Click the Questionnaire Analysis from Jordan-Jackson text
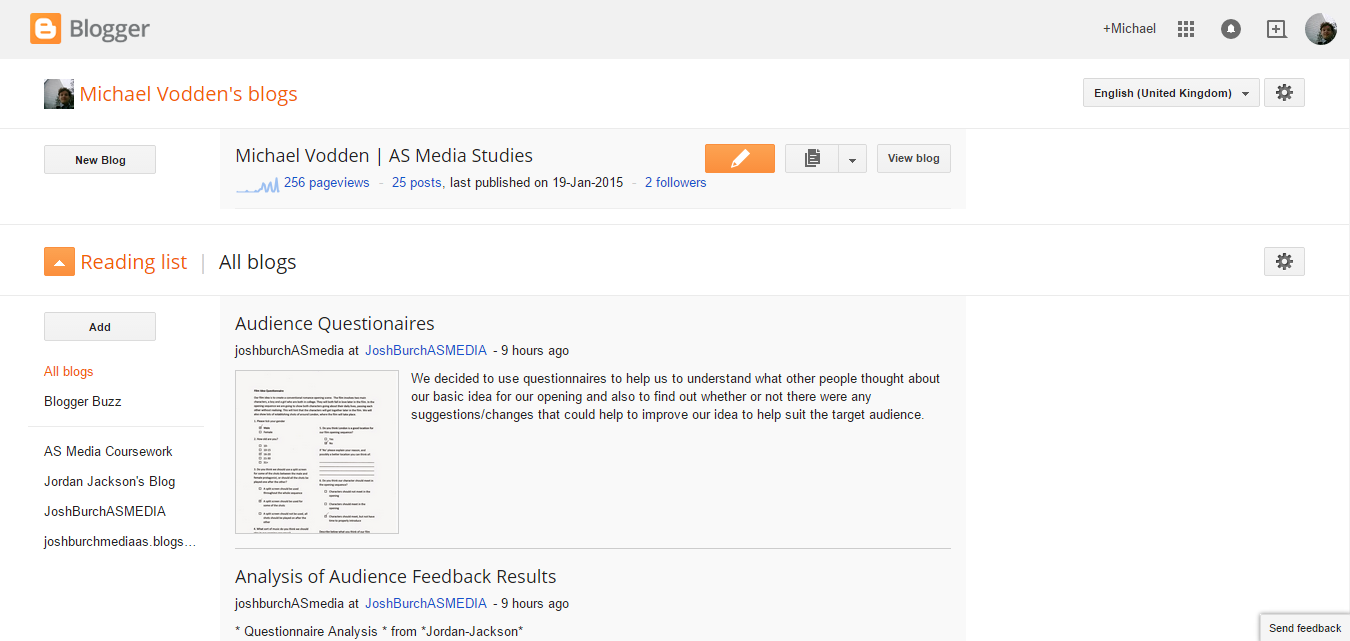 (379, 631)
